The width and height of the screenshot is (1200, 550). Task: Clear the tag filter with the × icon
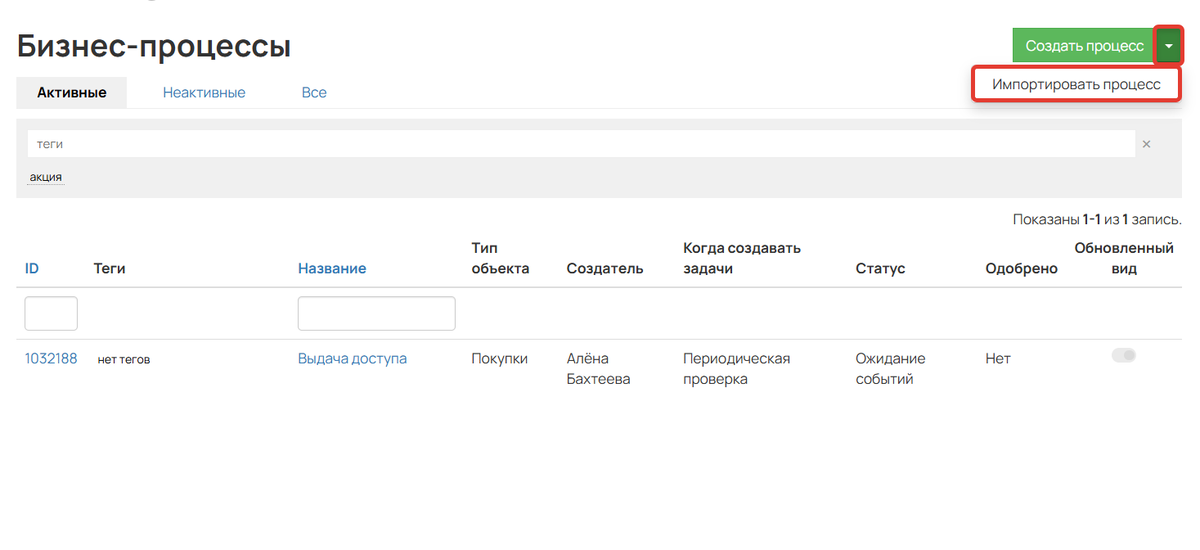pyautogui.click(x=1146, y=144)
